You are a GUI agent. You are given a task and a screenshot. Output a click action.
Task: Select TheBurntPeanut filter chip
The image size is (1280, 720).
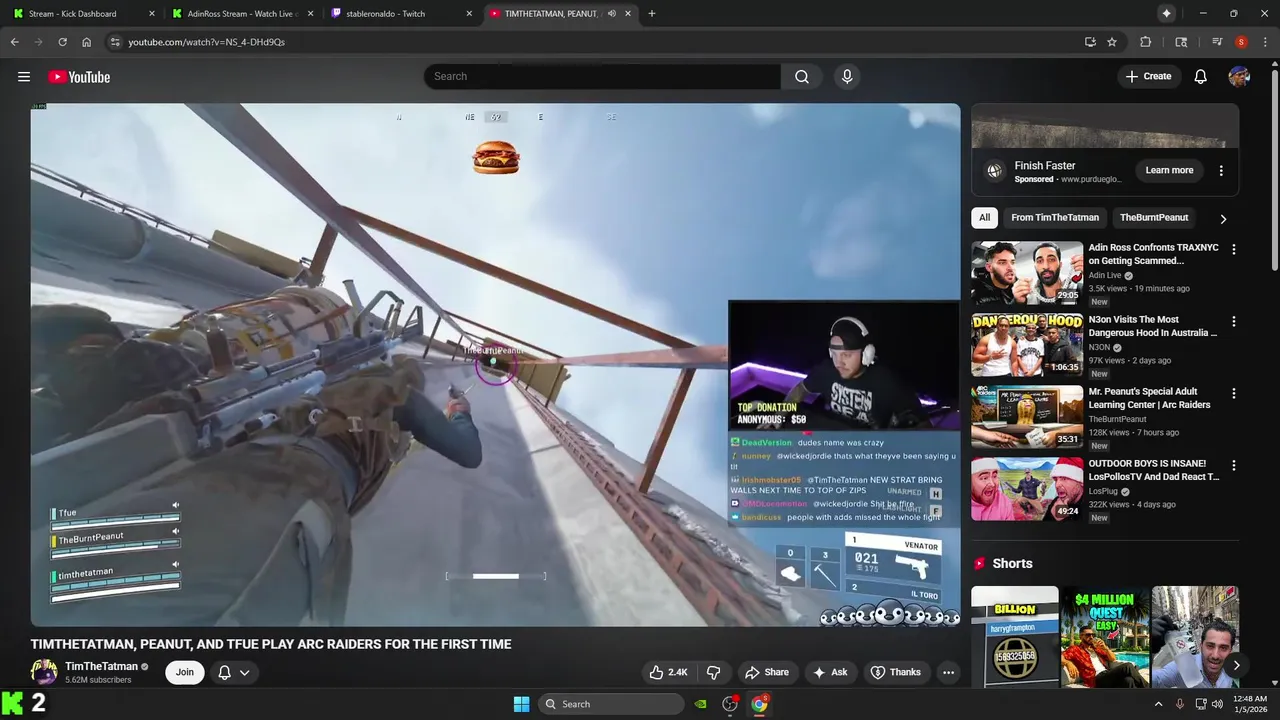click(x=1154, y=218)
